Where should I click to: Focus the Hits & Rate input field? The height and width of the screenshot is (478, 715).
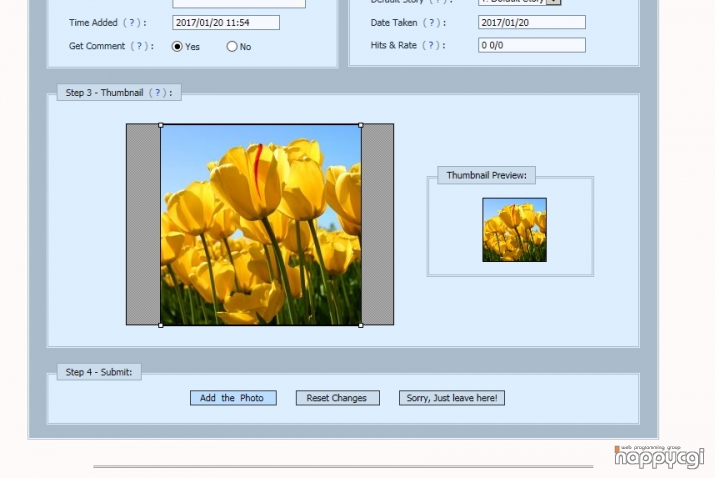tap(532, 45)
